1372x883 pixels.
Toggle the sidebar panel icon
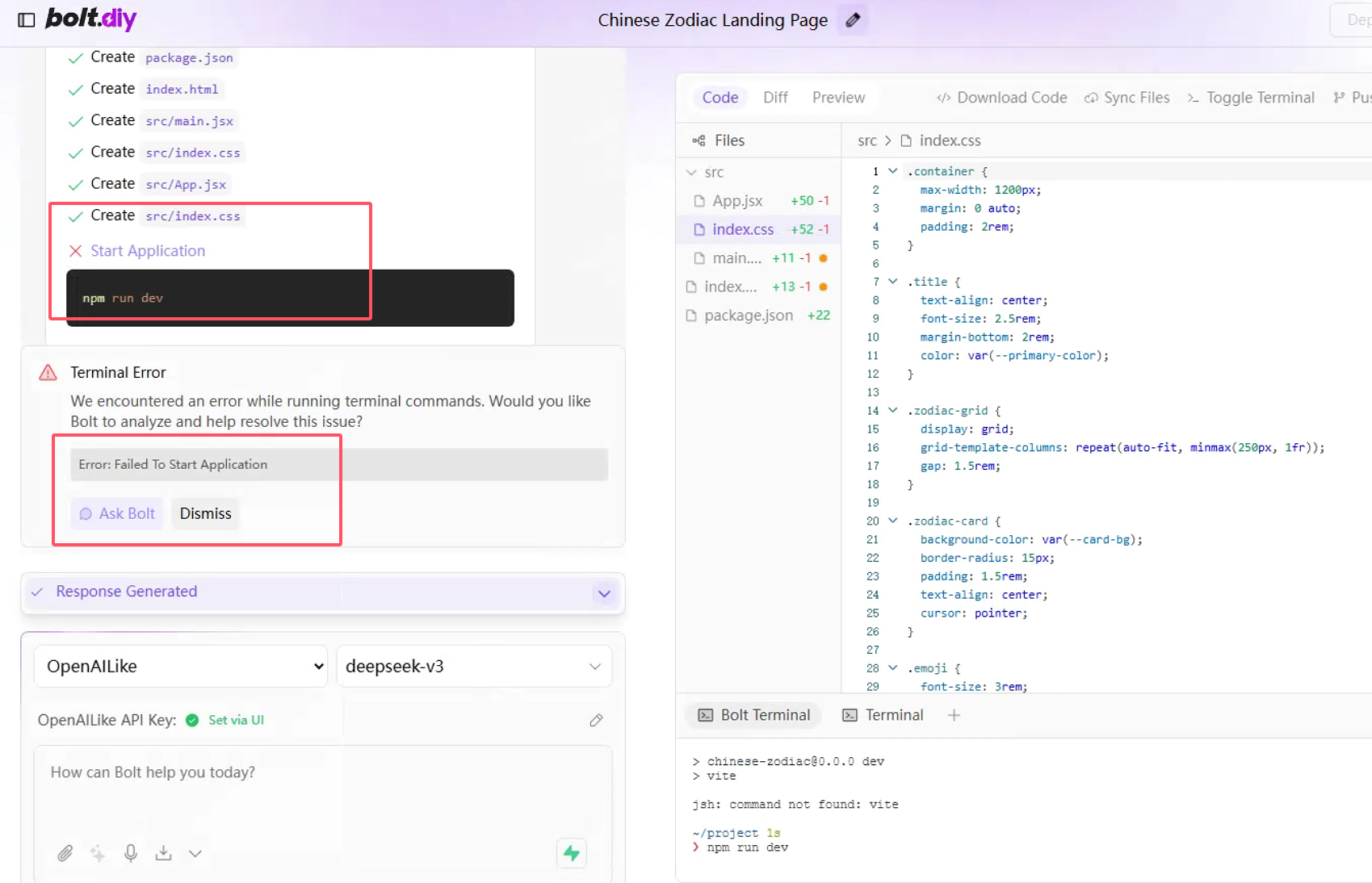[x=27, y=20]
